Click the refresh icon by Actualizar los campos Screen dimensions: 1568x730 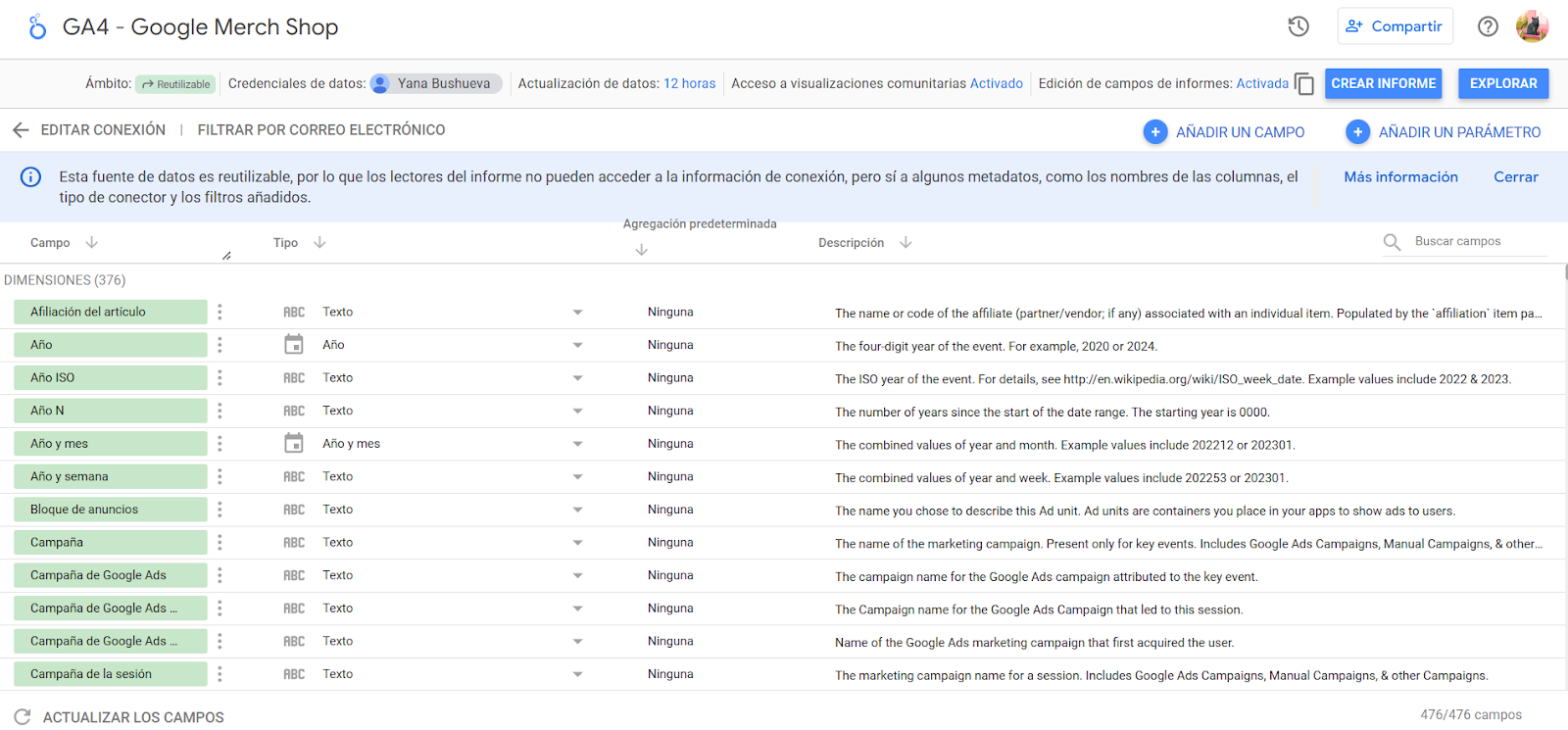click(x=23, y=717)
